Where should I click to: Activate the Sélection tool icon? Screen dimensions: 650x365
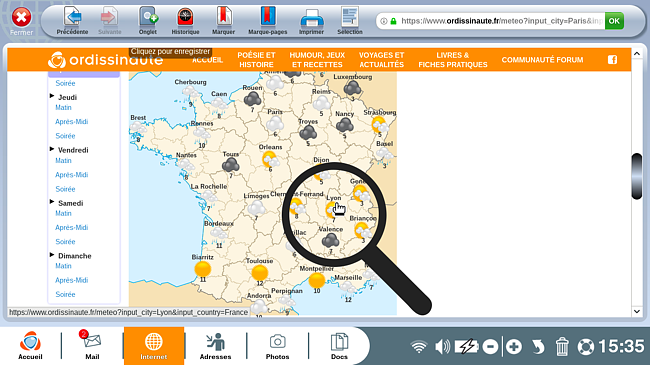point(350,17)
